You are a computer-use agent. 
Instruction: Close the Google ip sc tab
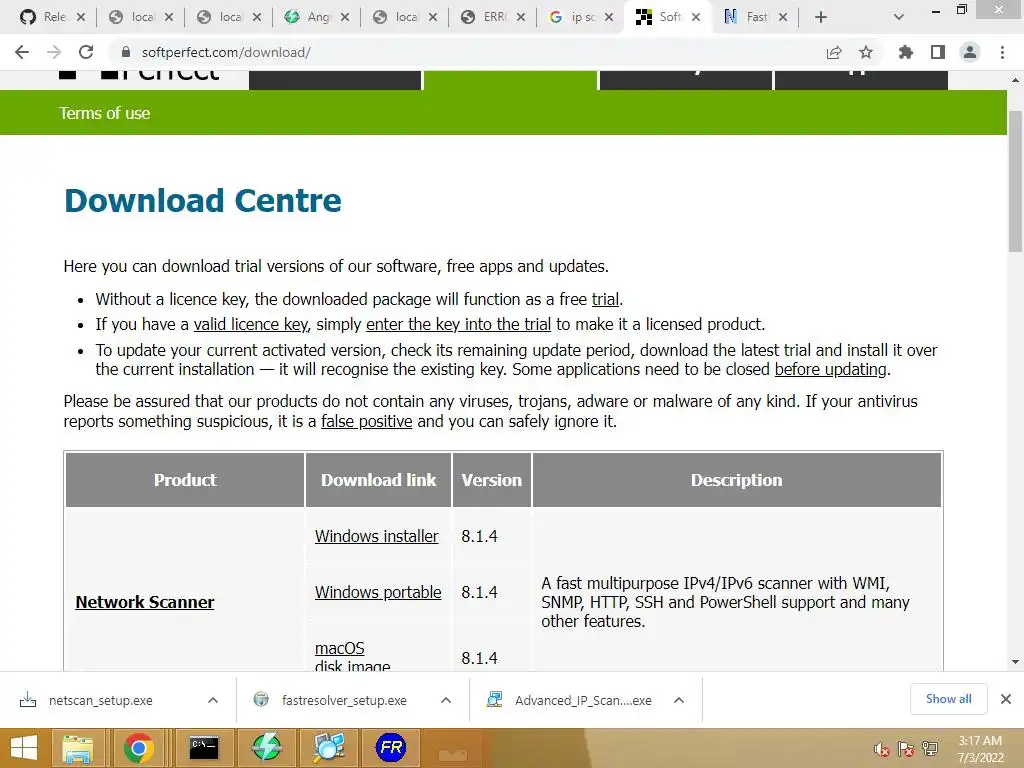[609, 17]
